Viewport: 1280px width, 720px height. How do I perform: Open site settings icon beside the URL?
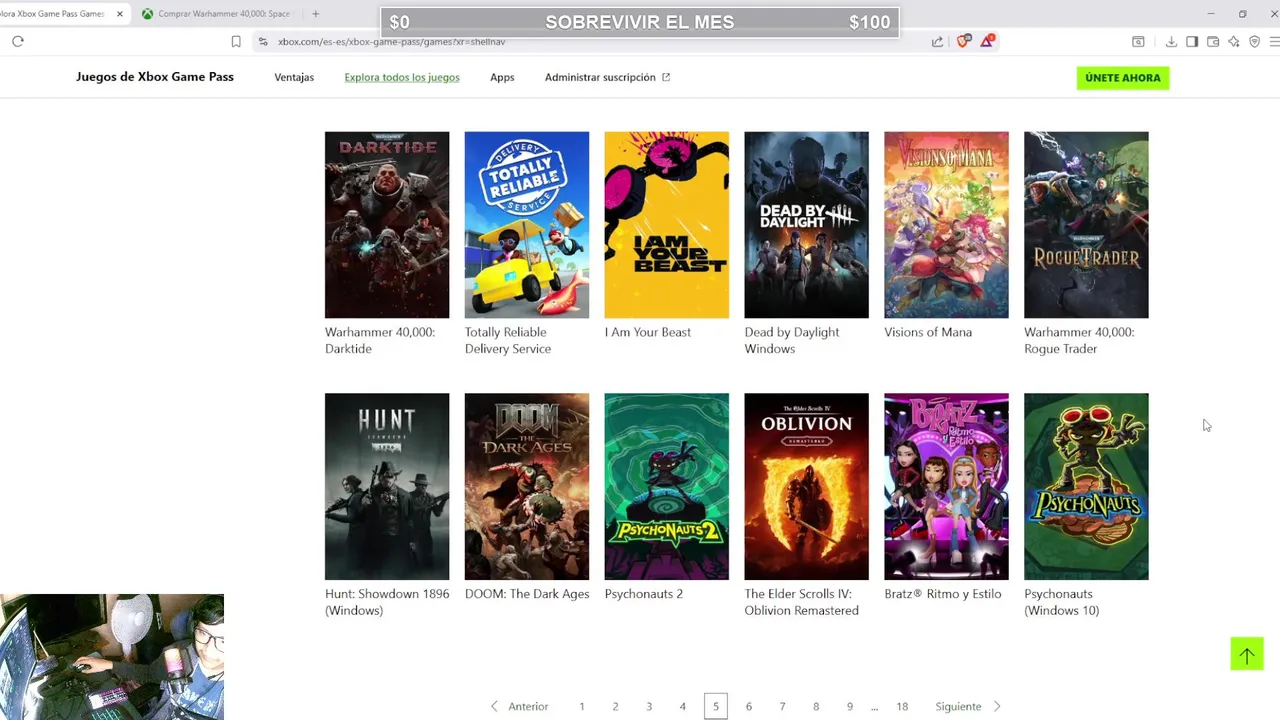click(263, 41)
